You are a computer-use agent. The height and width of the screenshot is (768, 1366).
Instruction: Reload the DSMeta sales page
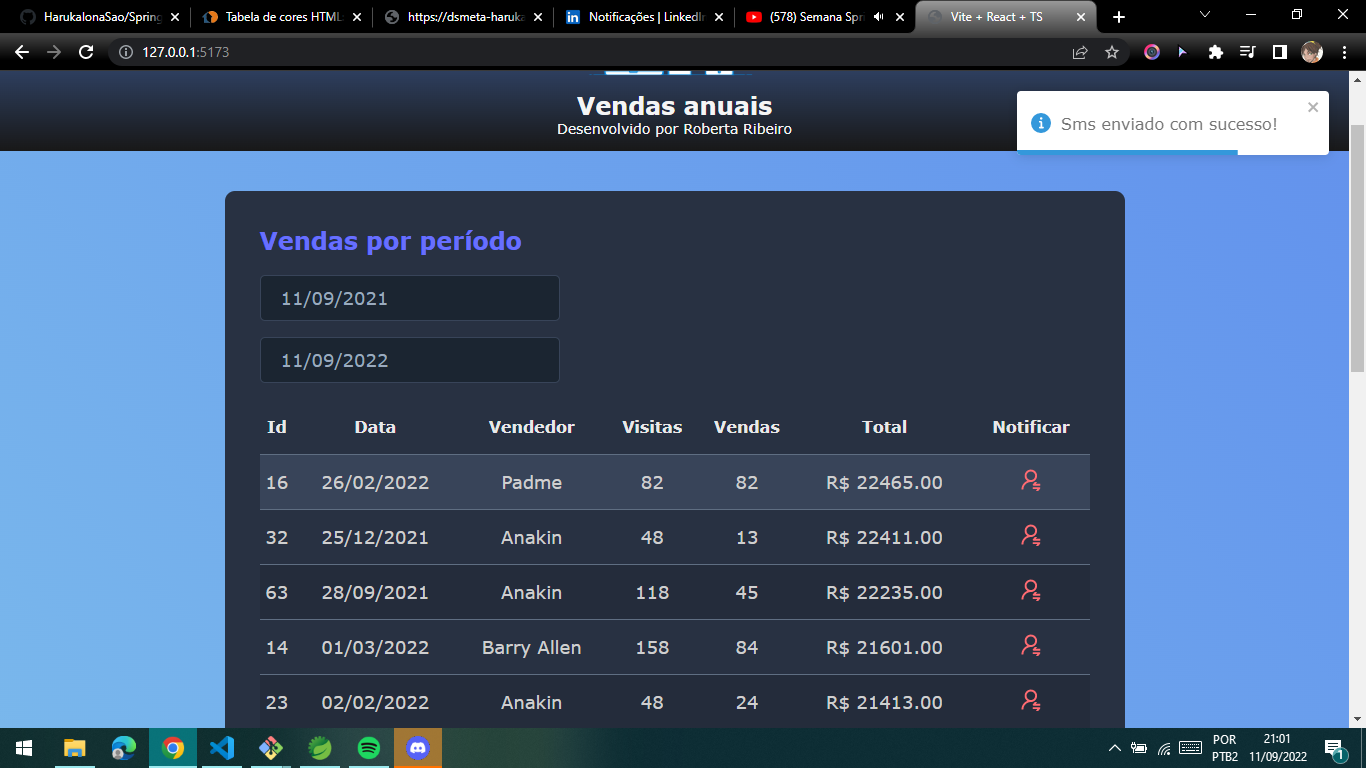85,50
